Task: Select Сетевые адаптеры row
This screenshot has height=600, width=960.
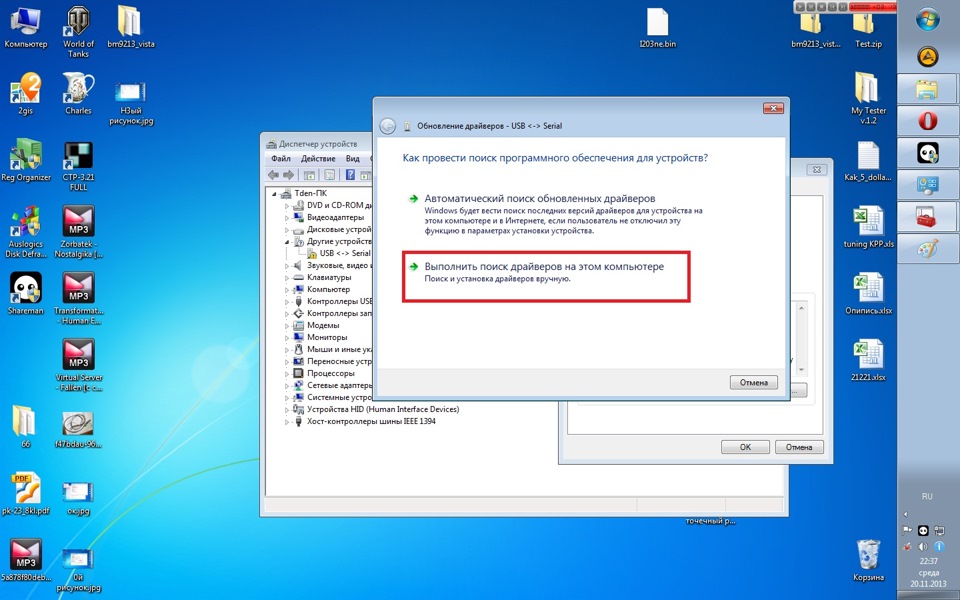Action: 339,385
